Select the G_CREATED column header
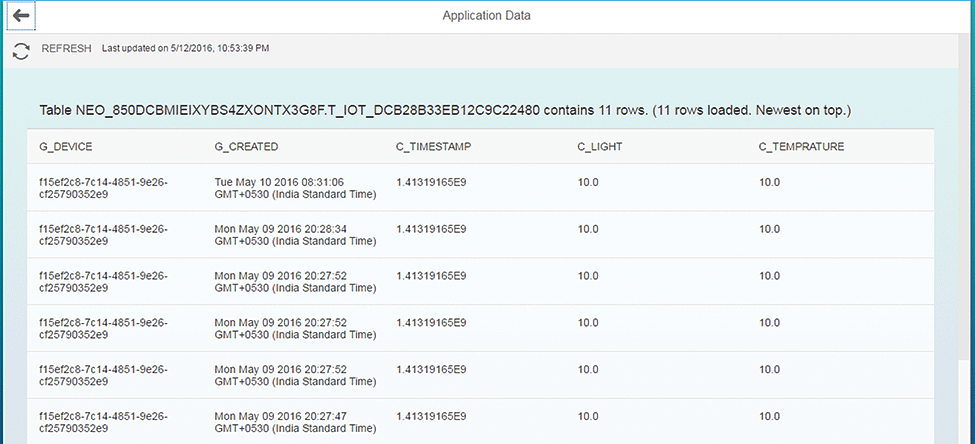The image size is (975, 444). tap(246, 147)
